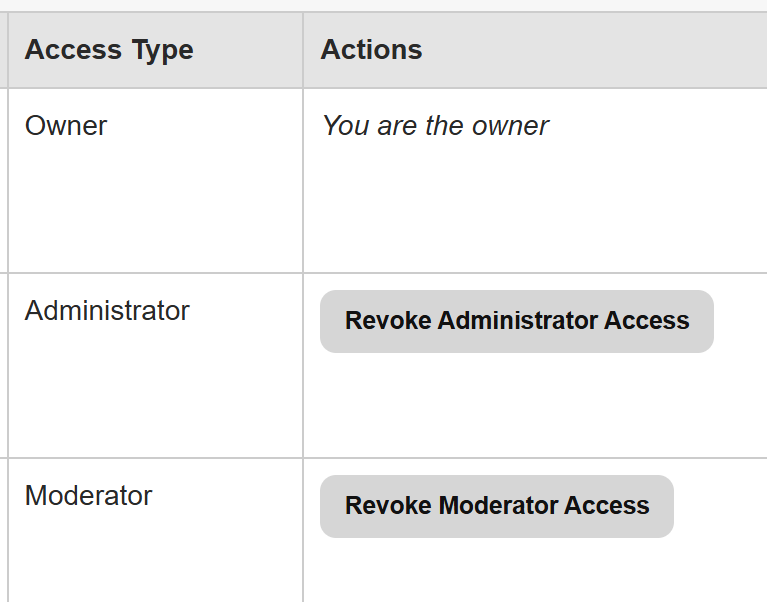The height and width of the screenshot is (602, 767).
Task: Select the Actions column header
Action: point(371,50)
